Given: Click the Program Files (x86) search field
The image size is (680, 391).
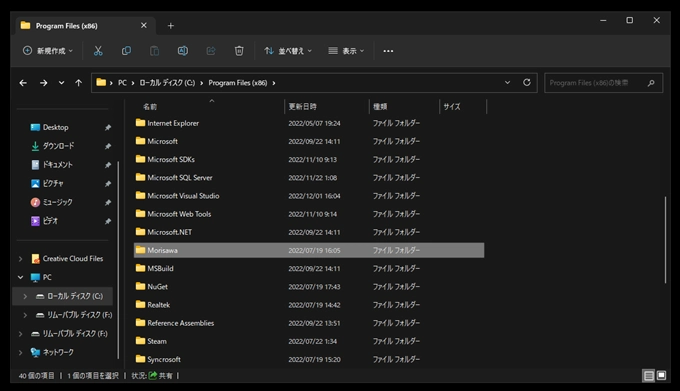Looking at the screenshot, I should point(603,83).
